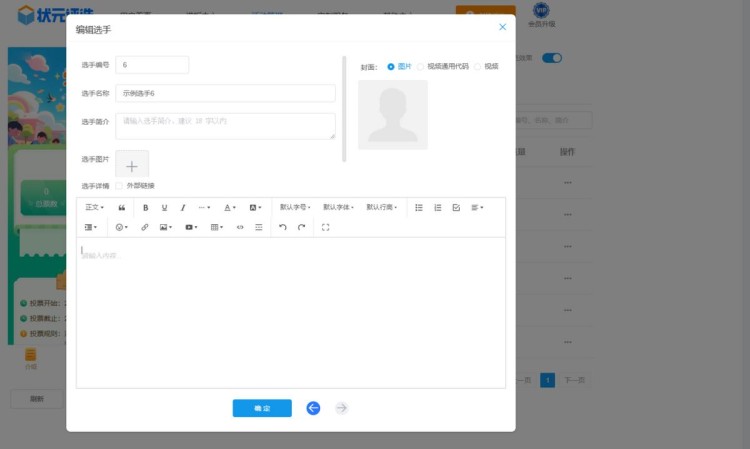Go to previous contestant with blue arrow
Image resolution: width=750 pixels, height=449 pixels.
click(313, 408)
